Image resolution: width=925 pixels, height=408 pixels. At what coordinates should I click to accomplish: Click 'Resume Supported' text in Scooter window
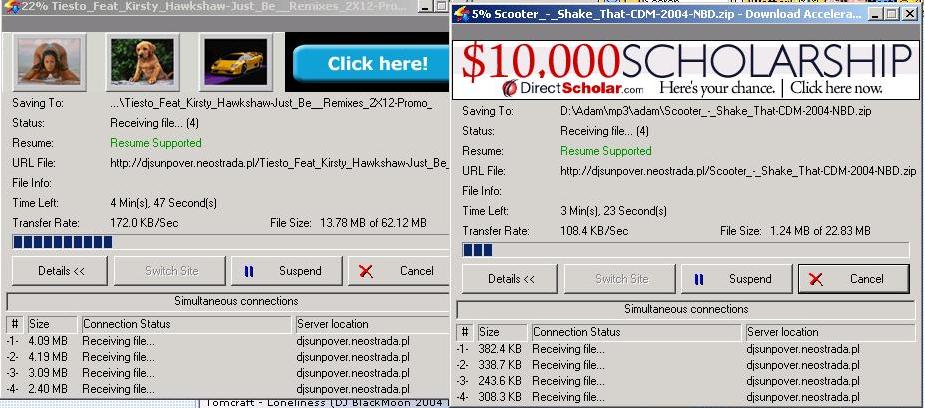(606, 151)
